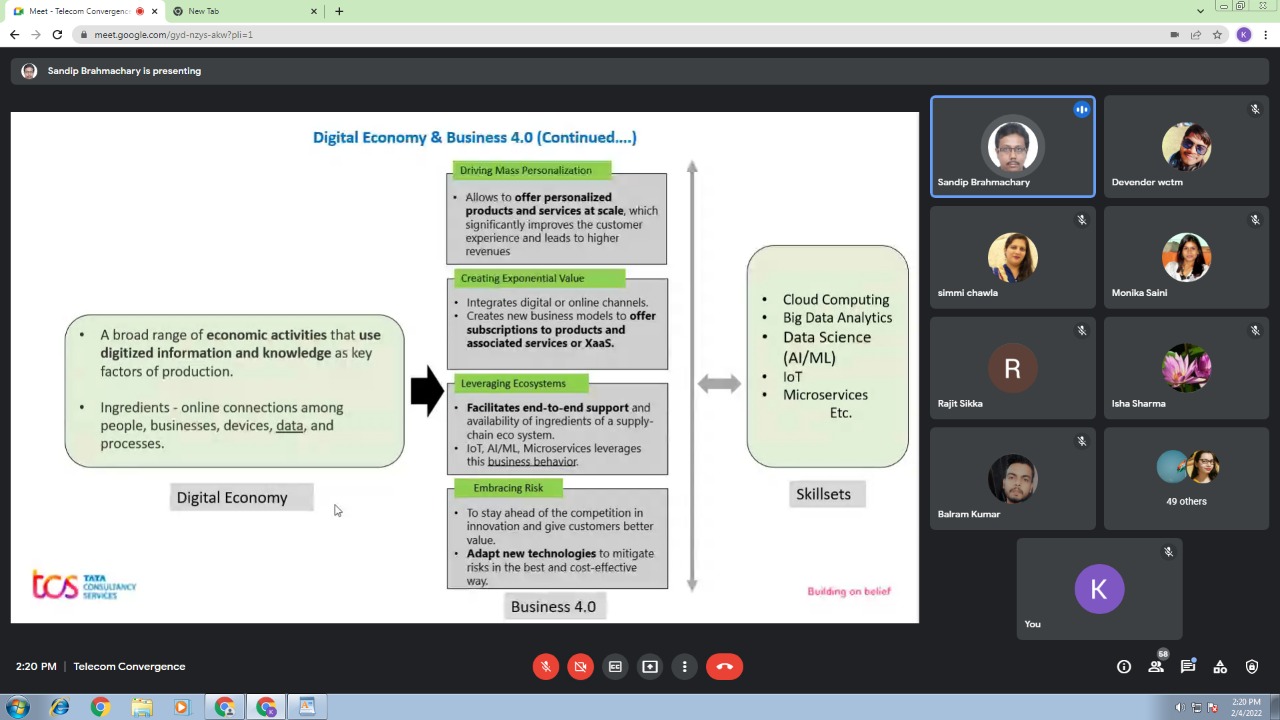
Task: Unmute the microphone in the call bar
Action: (x=545, y=667)
